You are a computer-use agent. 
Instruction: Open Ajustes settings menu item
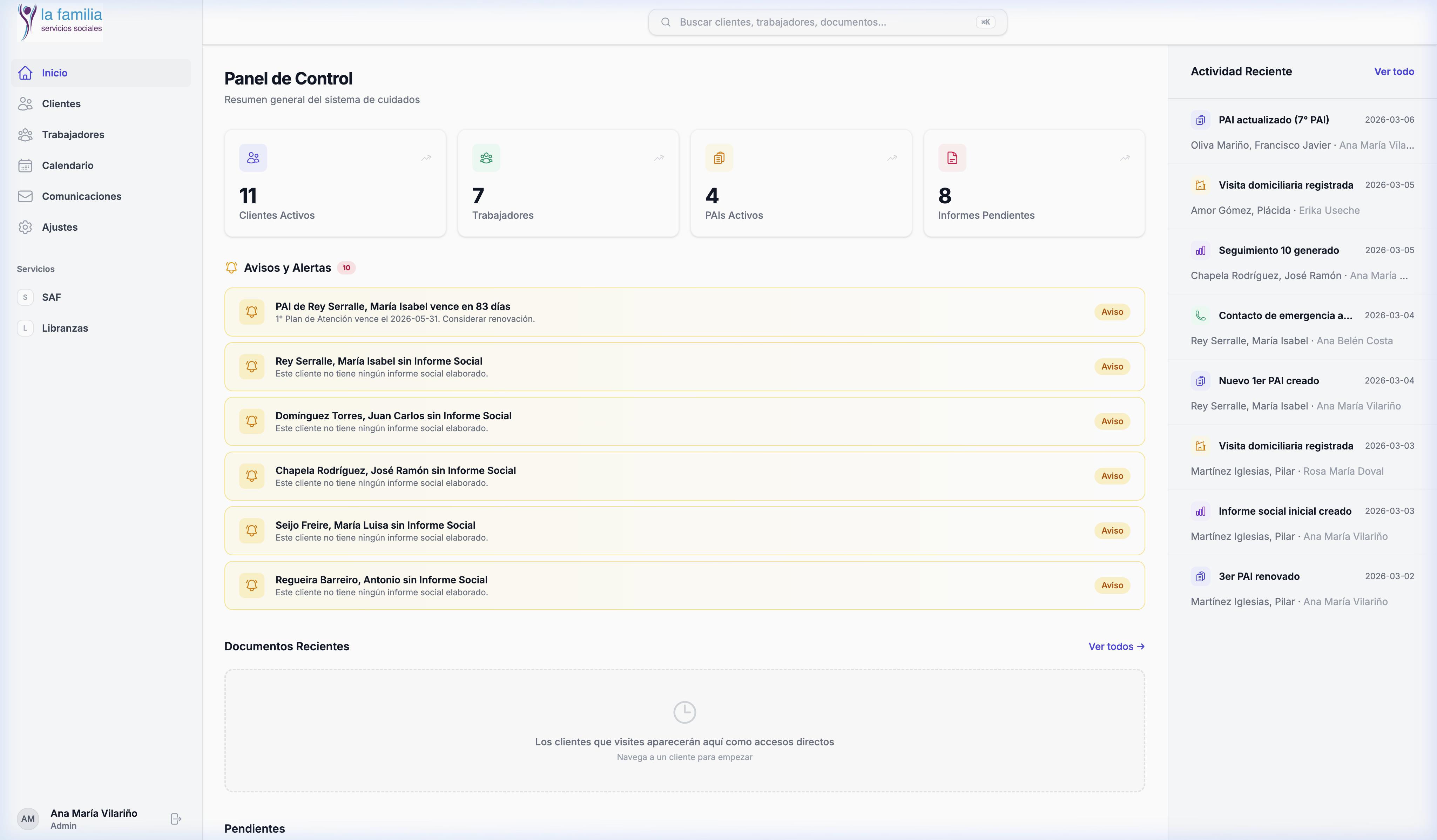coord(59,227)
